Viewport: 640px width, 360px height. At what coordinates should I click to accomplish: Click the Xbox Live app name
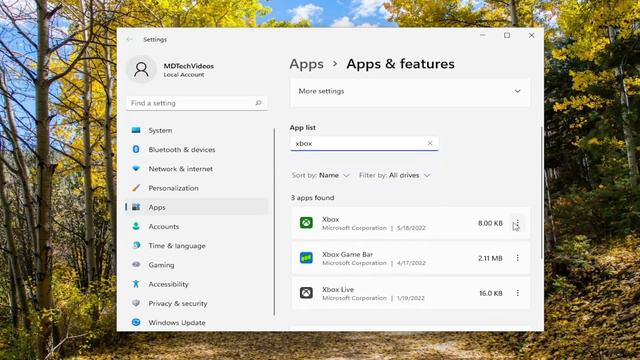pyautogui.click(x=338, y=289)
